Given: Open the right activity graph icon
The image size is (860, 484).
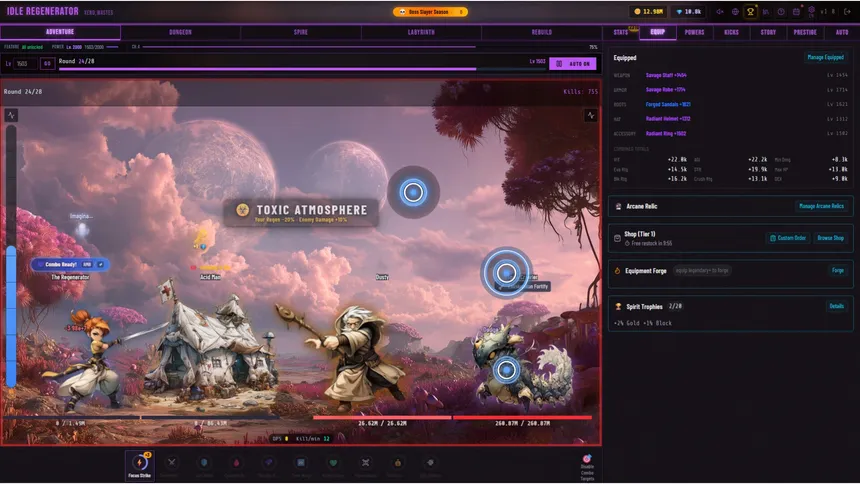Looking at the screenshot, I should 590,115.
